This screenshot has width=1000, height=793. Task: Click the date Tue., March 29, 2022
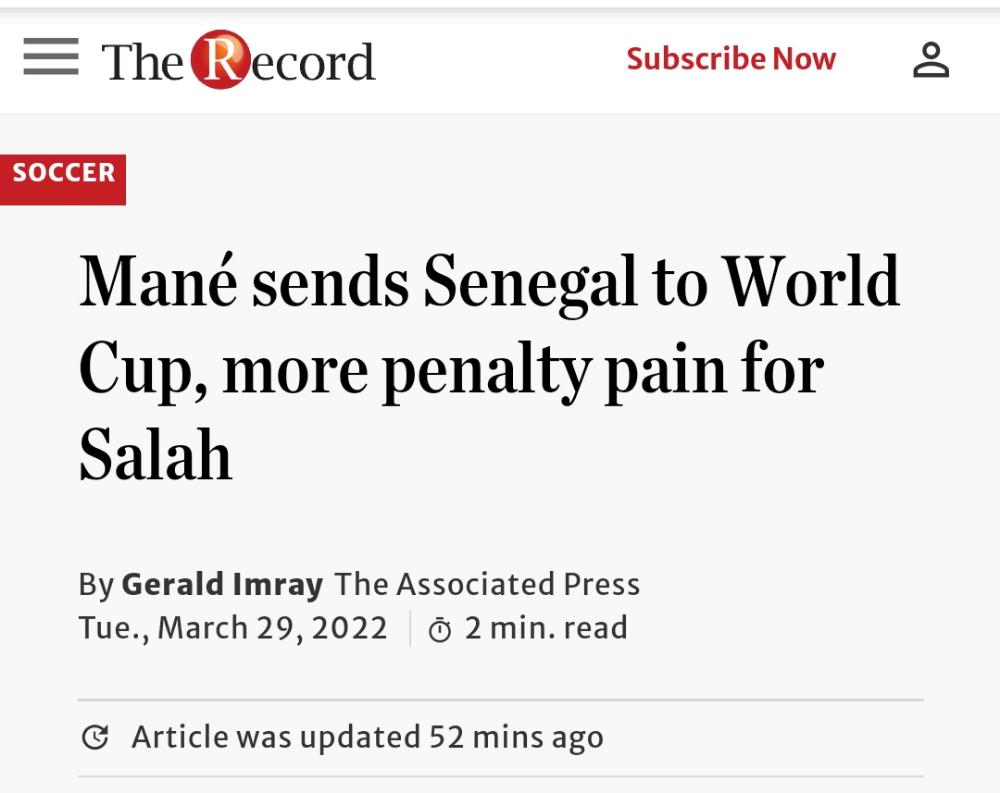233,628
